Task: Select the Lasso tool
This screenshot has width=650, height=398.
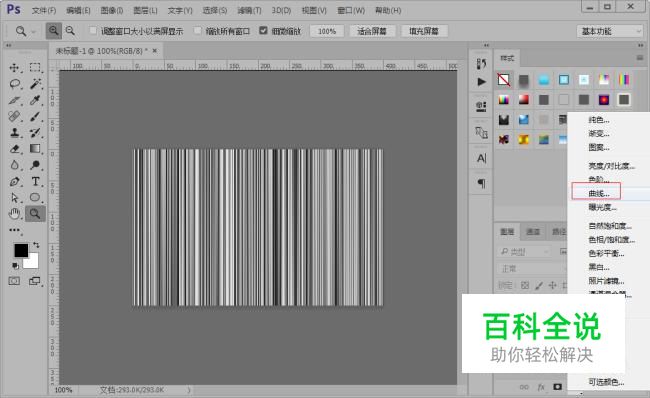Action: [x=15, y=84]
